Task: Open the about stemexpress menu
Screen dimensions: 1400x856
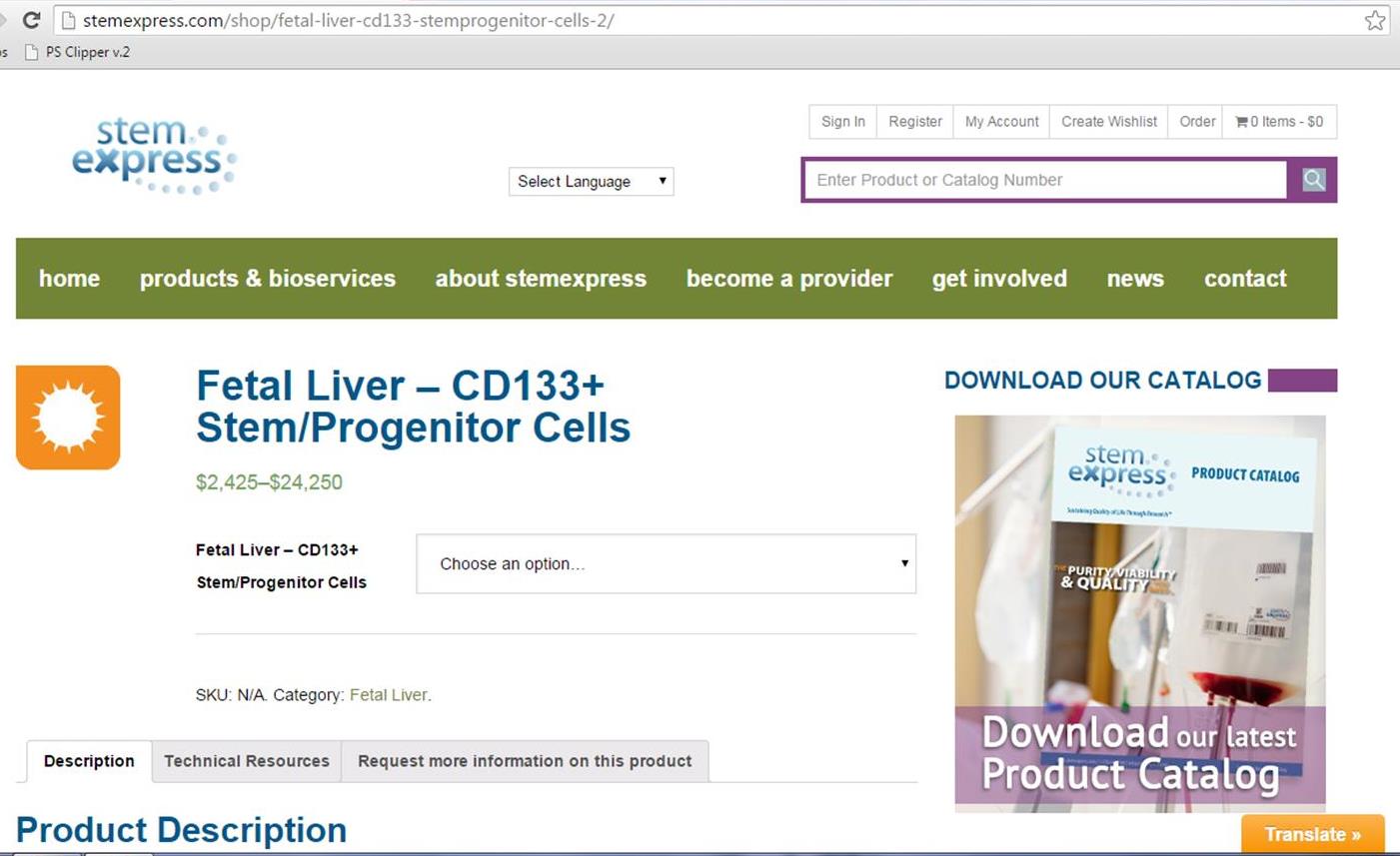Action: pos(541,279)
